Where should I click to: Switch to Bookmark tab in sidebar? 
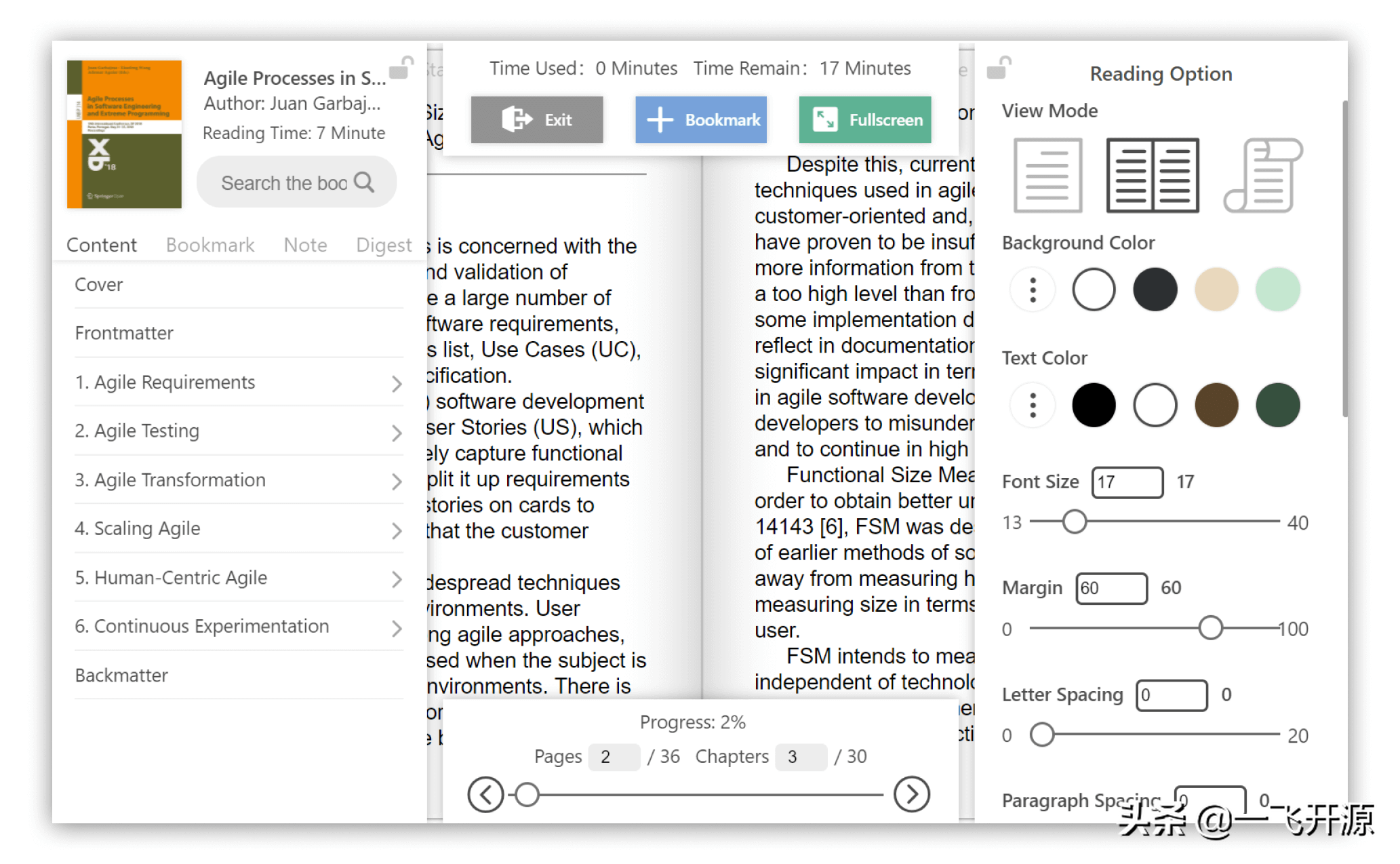209,244
